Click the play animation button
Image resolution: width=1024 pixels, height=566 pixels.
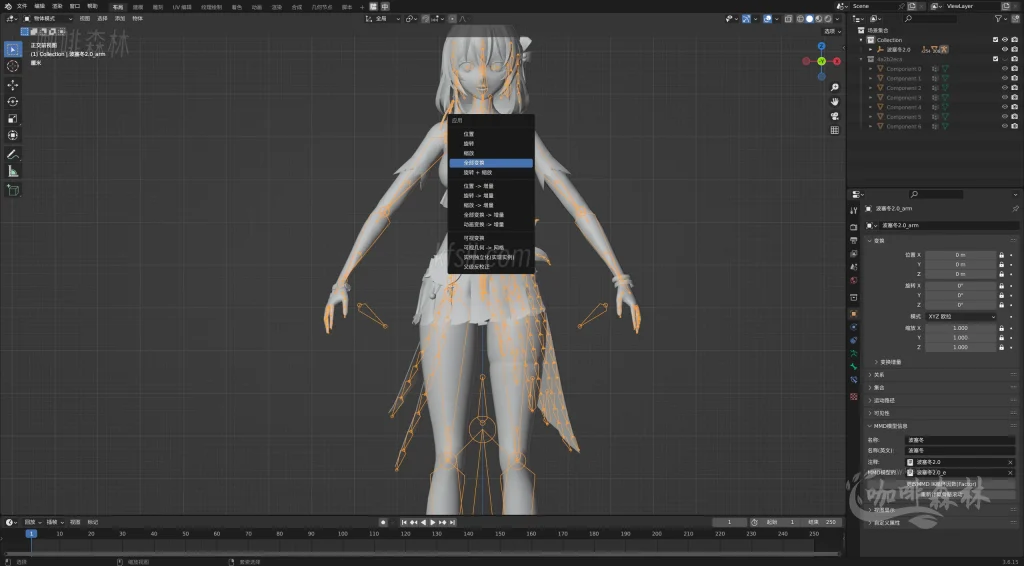(x=433, y=522)
